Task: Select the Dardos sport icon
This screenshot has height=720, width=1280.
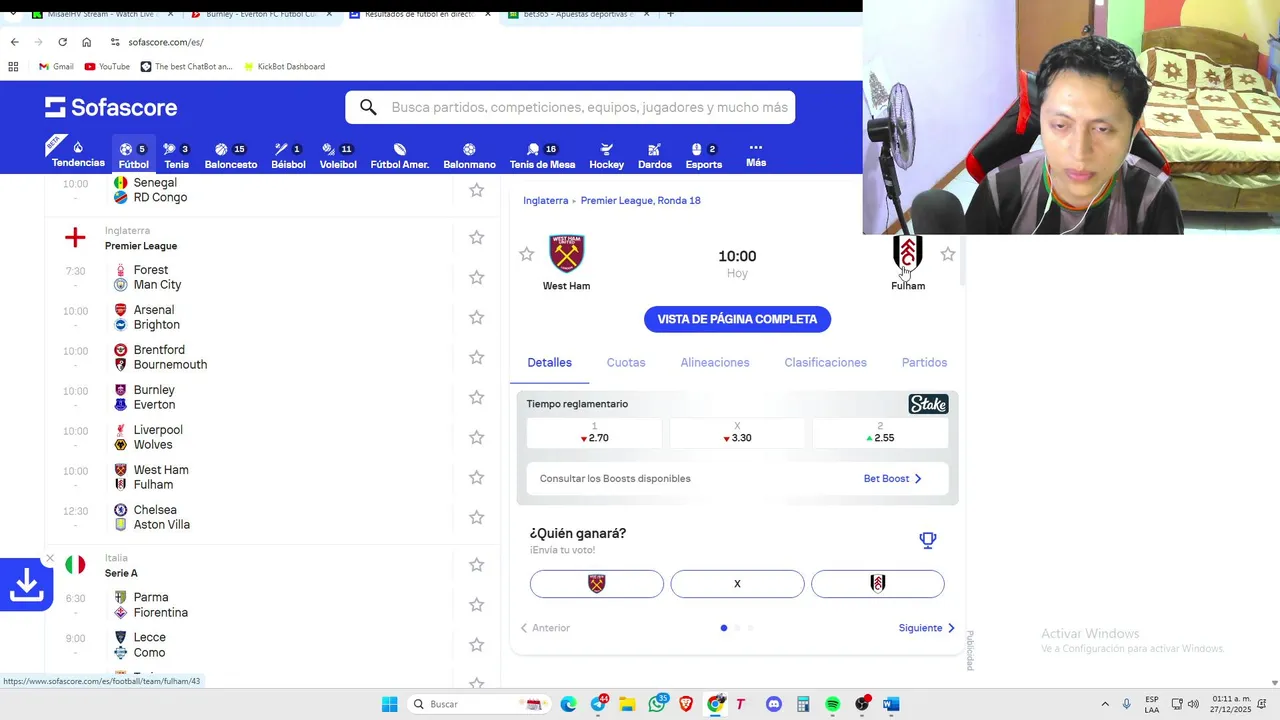Action: [655, 155]
